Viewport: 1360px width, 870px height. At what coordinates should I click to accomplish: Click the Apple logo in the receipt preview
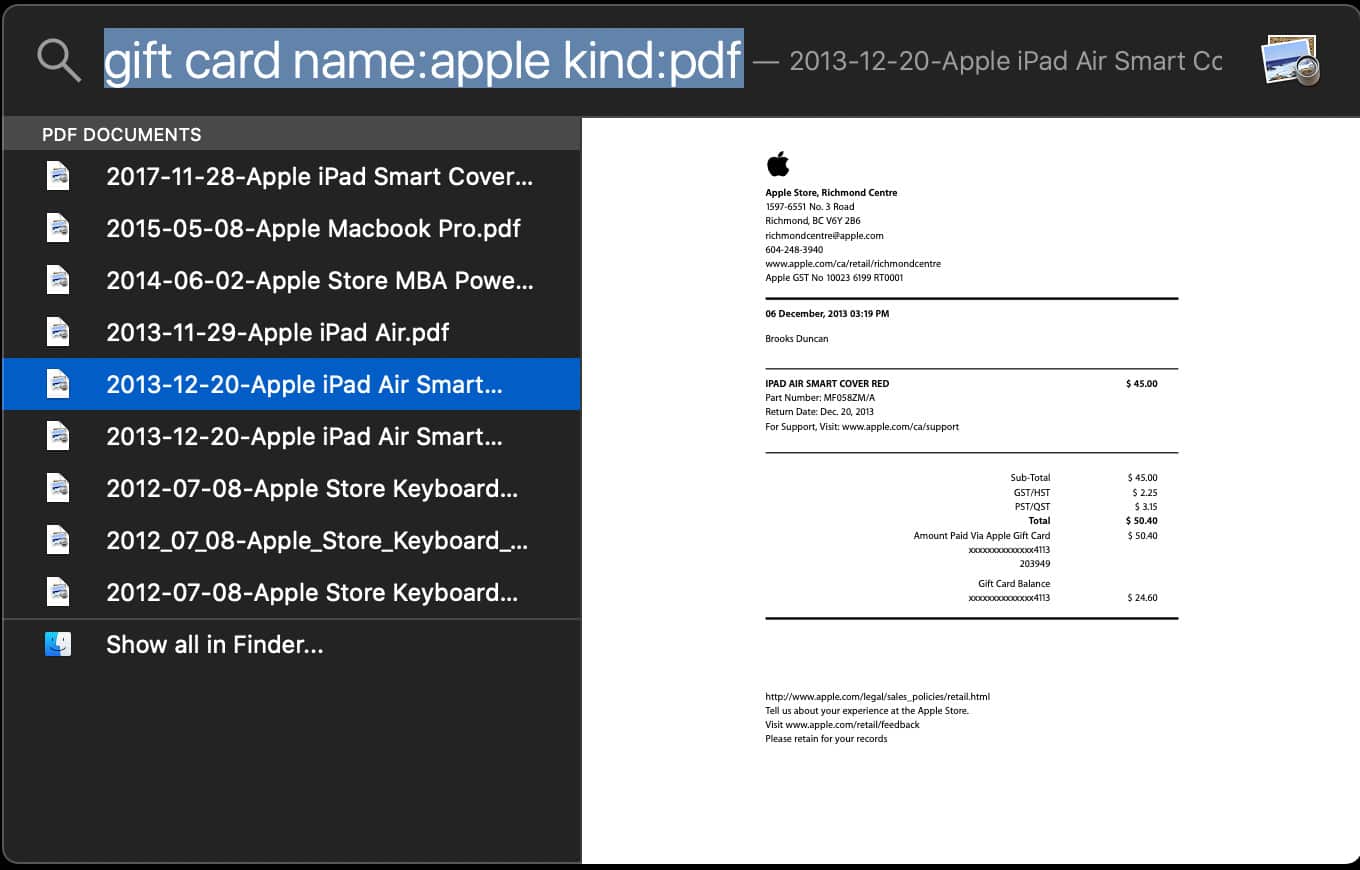click(778, 163)
